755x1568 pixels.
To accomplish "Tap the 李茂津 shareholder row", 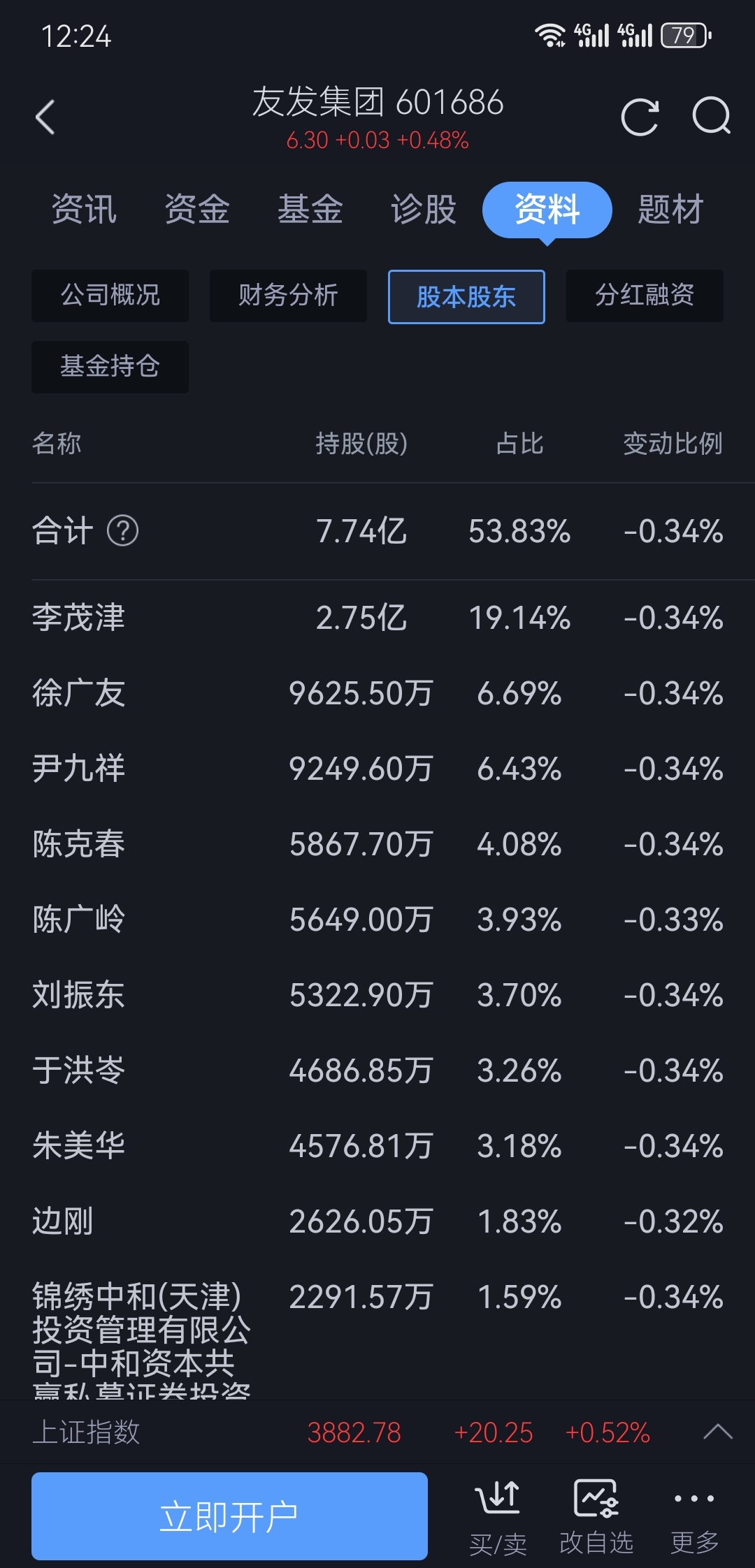I will coord(377,618).
